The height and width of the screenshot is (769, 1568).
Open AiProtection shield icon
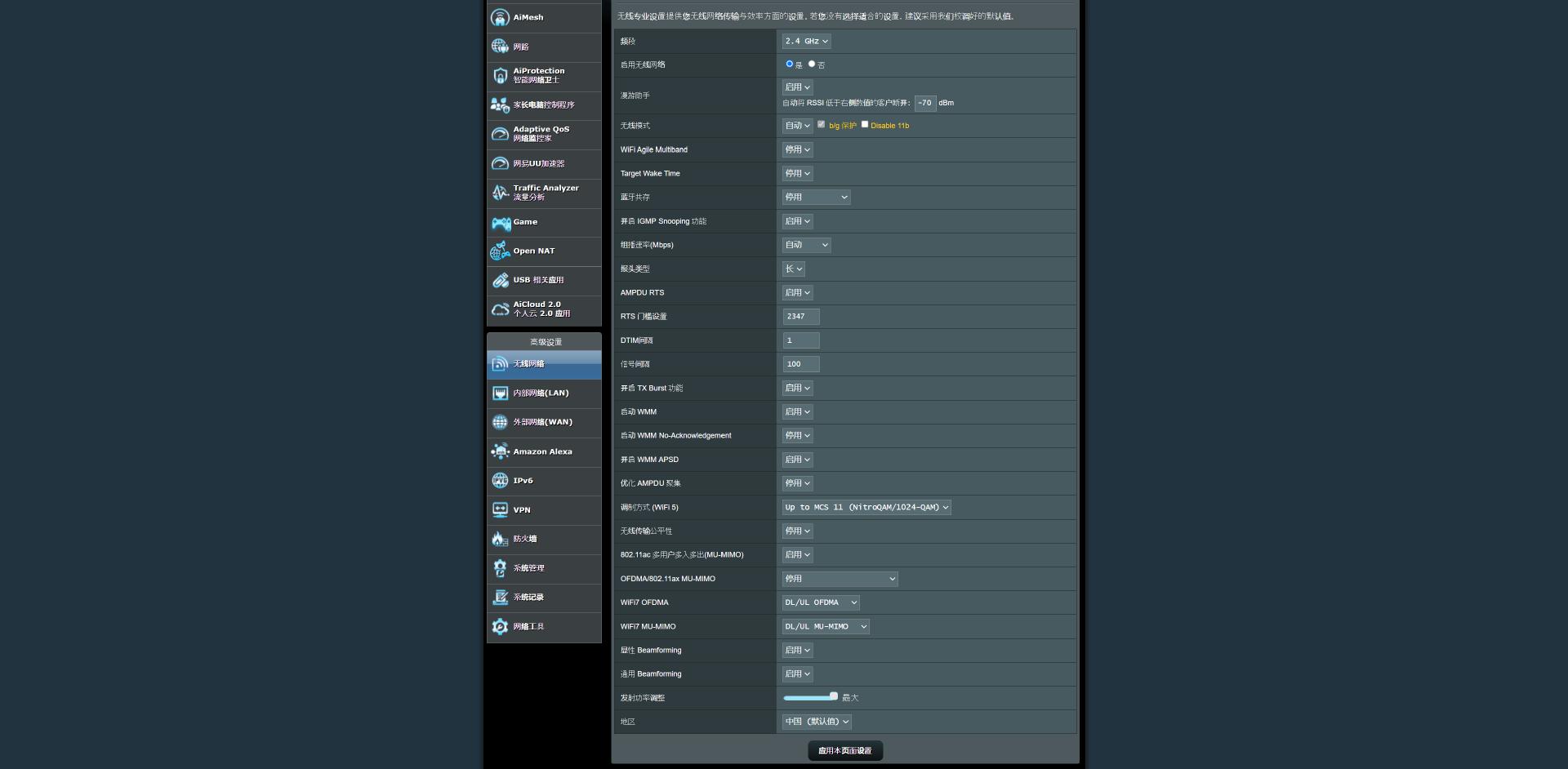(500, 76)
